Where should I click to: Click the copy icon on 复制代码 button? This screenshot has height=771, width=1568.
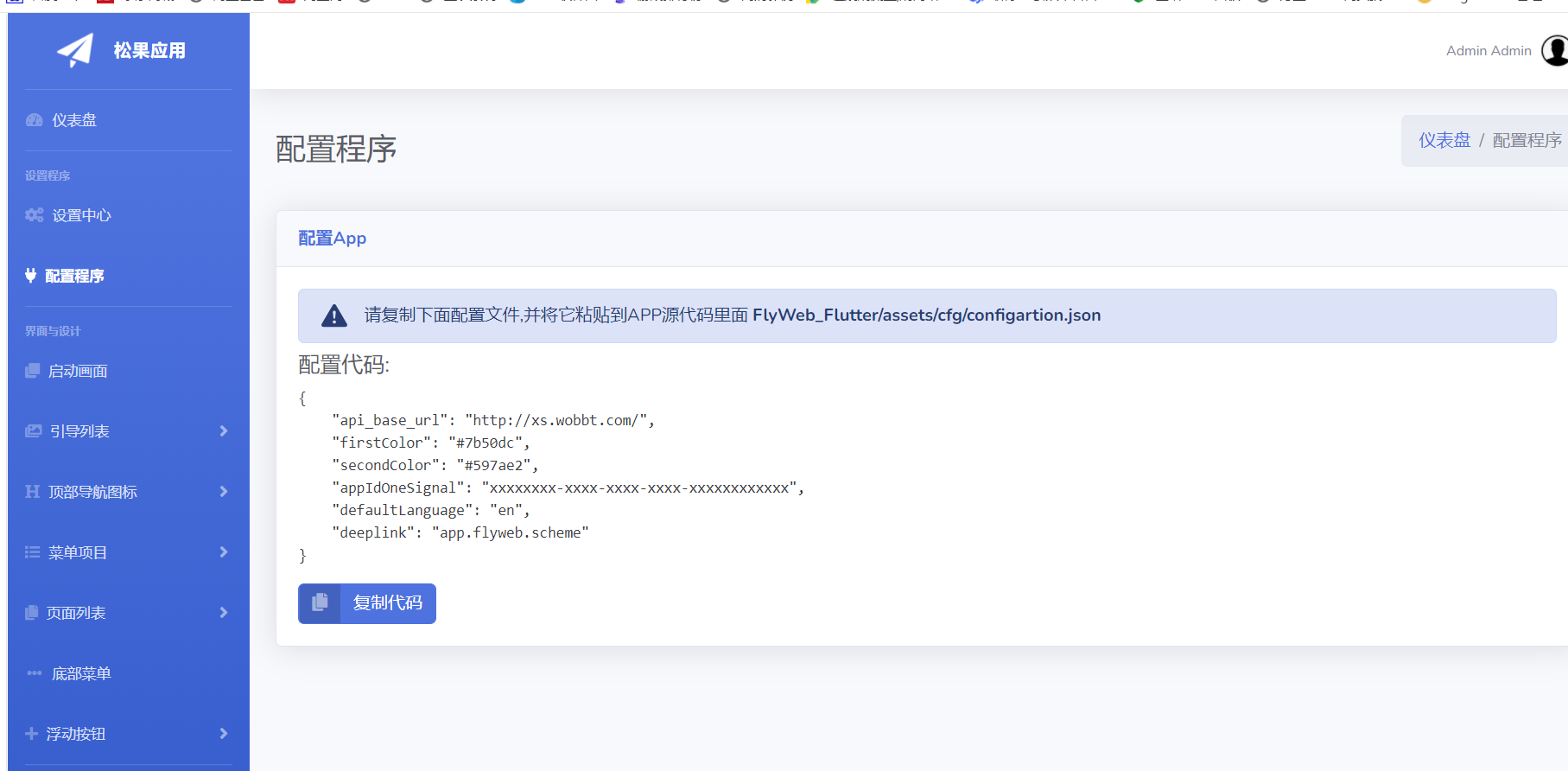click(x=320, y=602)
